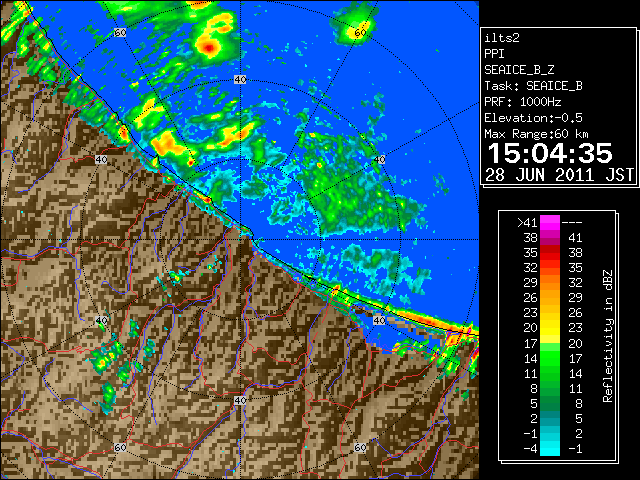This screenshot has height=480, width=640.
Task: Click the 40 range label due south of radar
Action: tap(240, 400)
